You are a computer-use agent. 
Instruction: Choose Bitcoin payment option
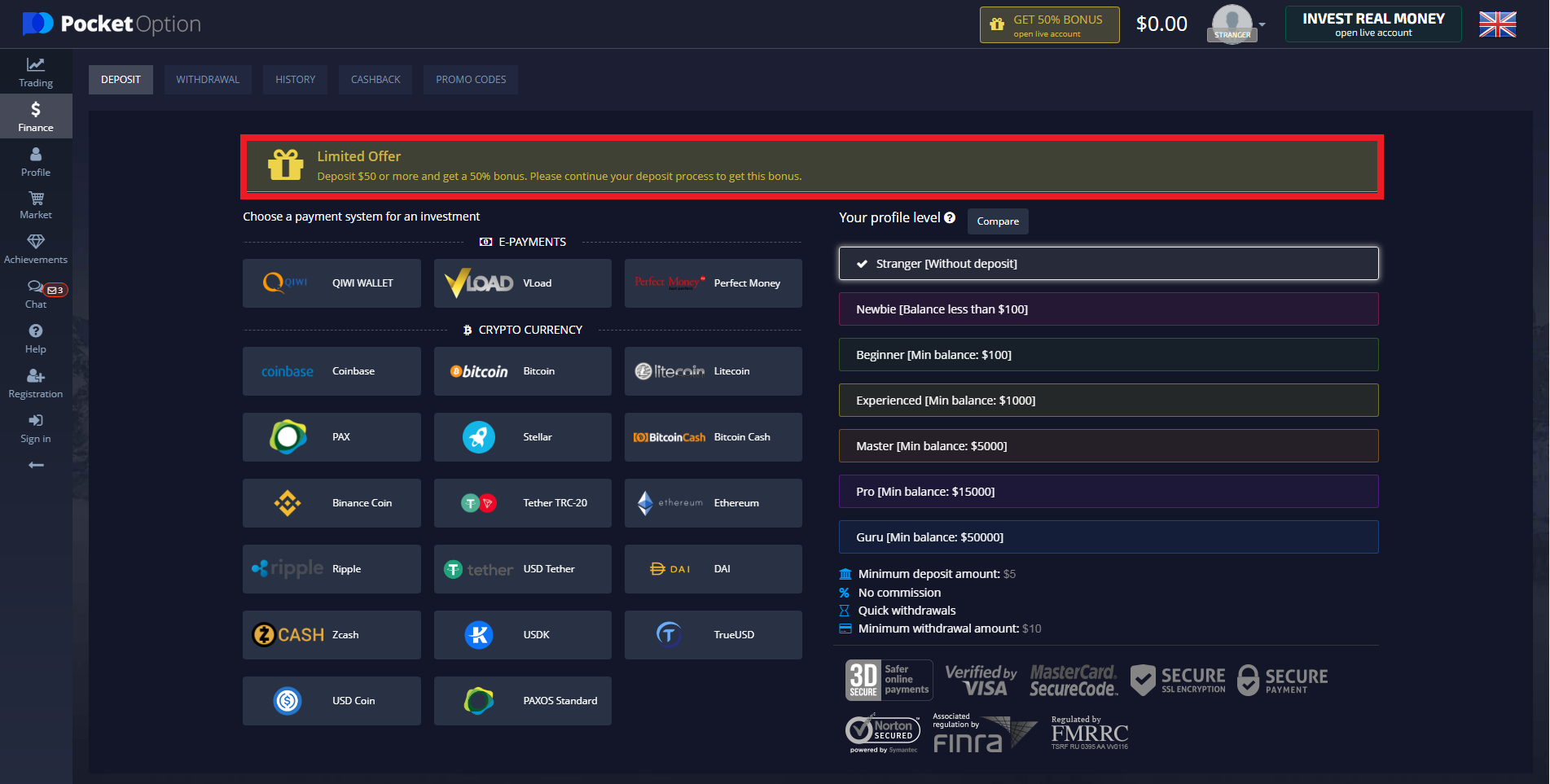point(523,371)
